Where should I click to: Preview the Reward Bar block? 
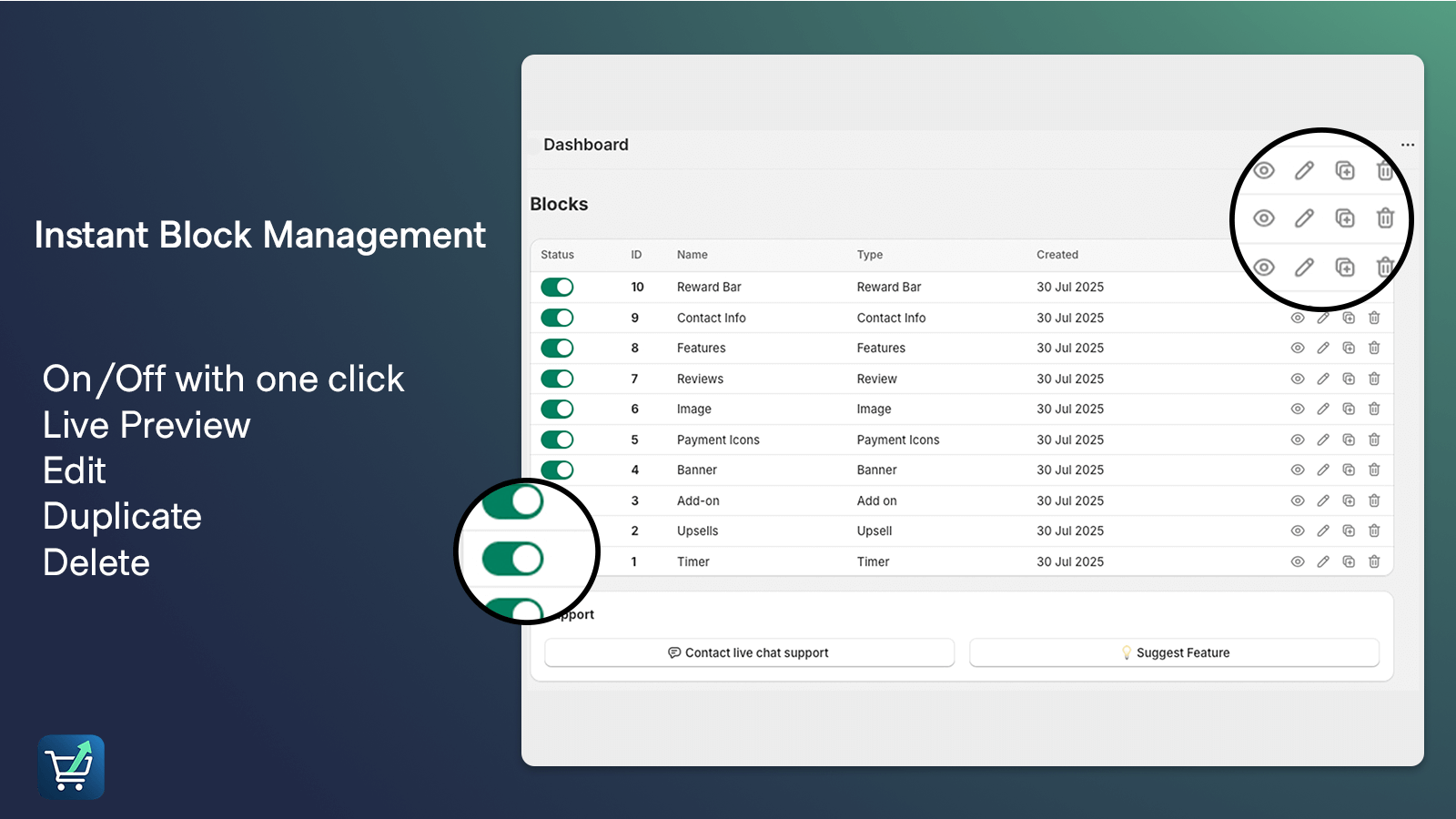click(1298, 287)
